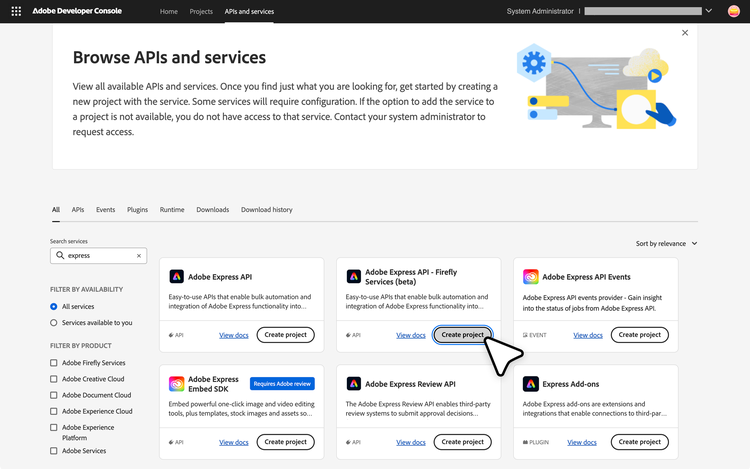Click the search magnifier icon
Image resolution: width=750 pixels, height=469 pixels.
tap(60, 255)
